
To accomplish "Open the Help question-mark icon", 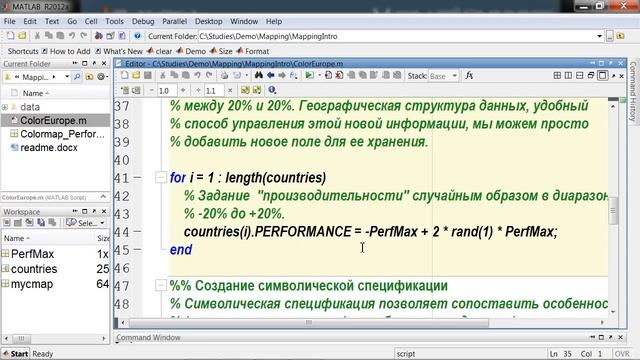I will [x=137, y=36].
